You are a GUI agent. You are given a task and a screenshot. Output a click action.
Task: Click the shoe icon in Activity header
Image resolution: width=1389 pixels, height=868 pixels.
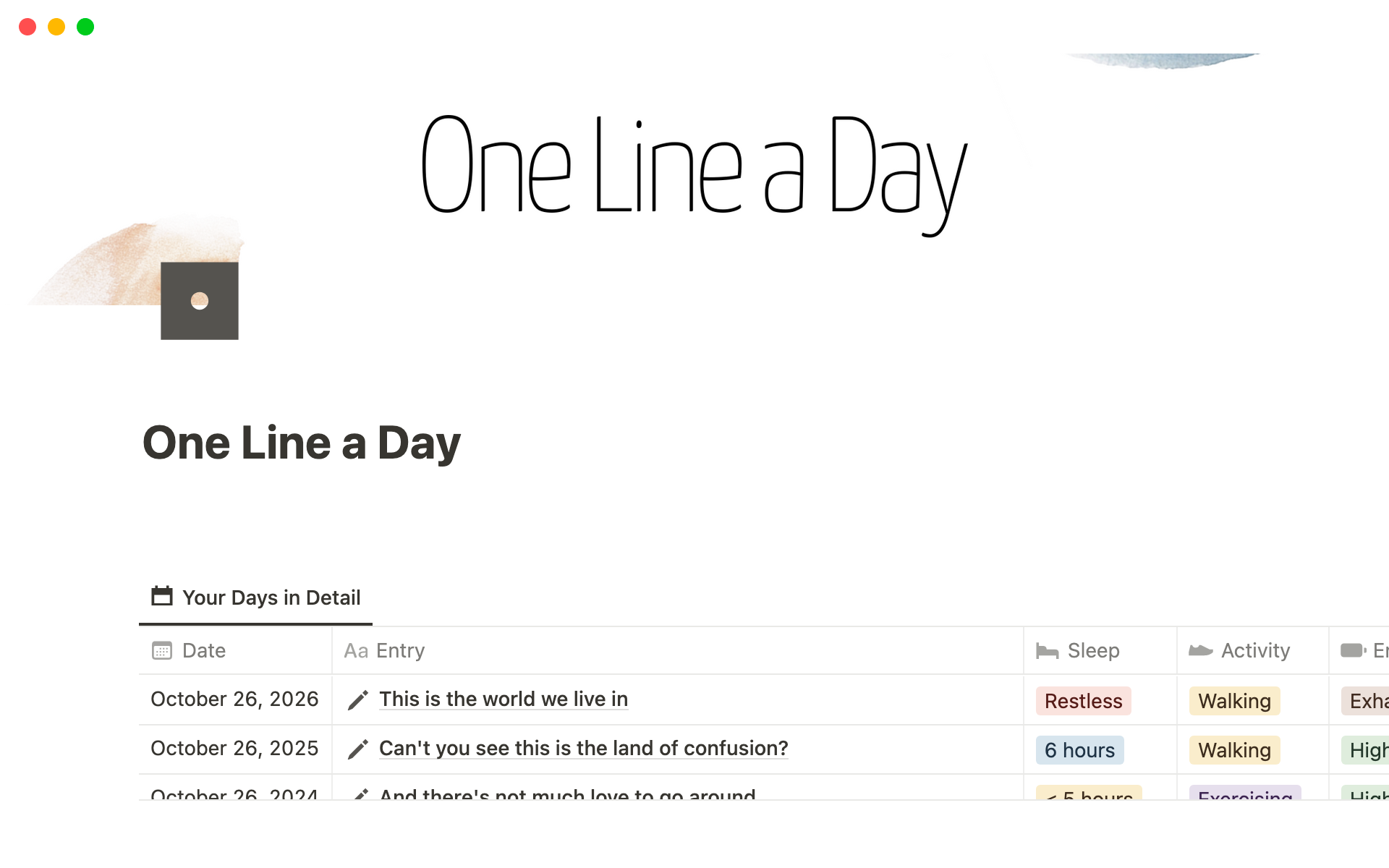(x=1200, y=651)
